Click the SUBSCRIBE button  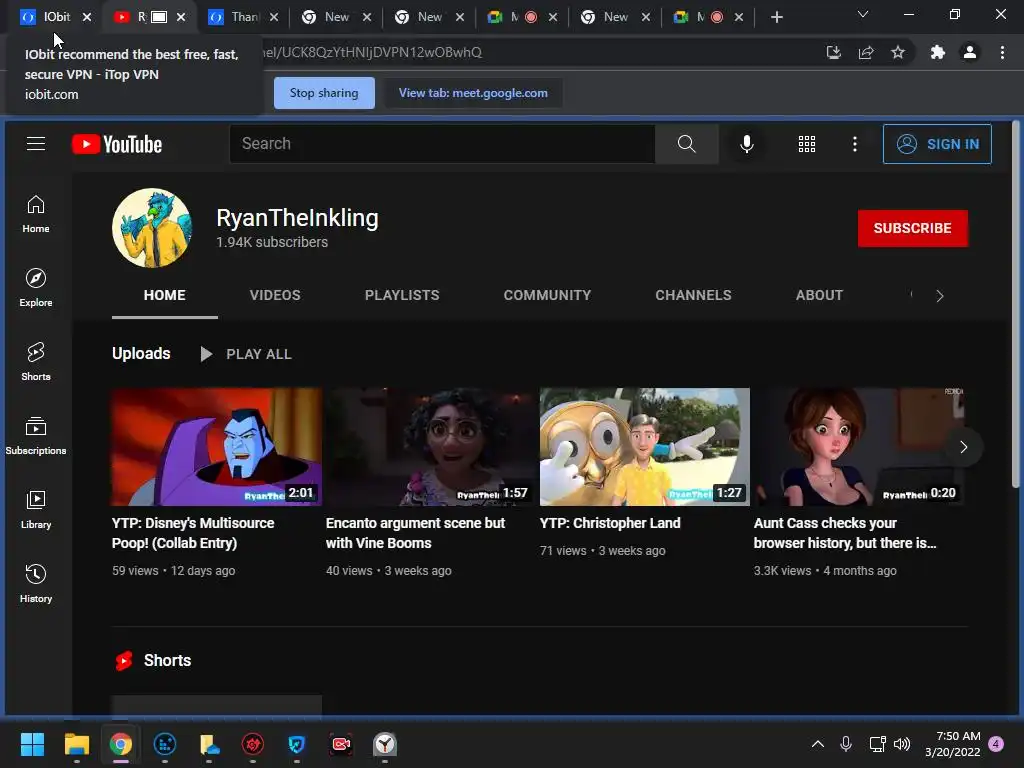coord(912,228)
